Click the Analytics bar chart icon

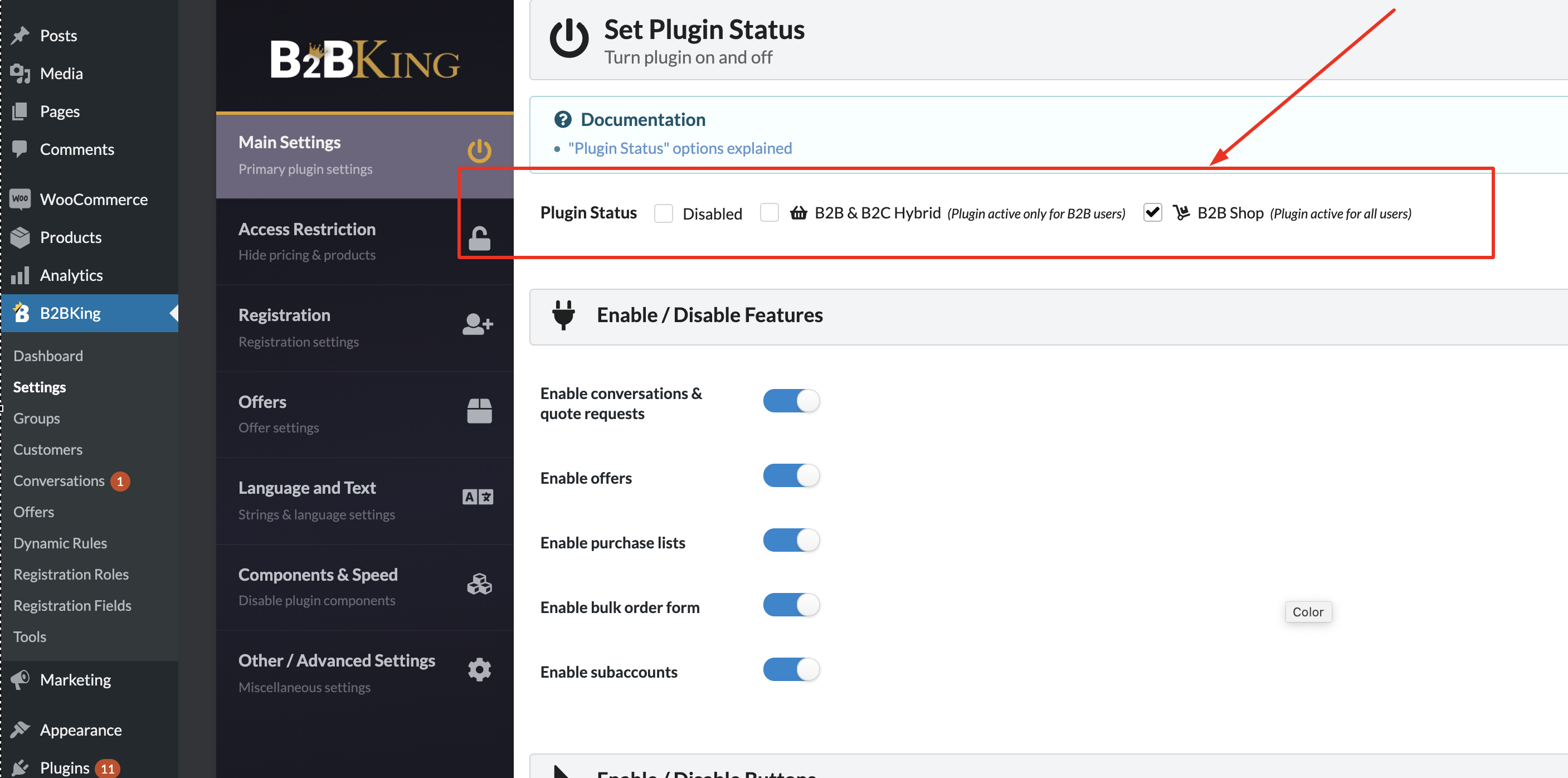(20, 275)
